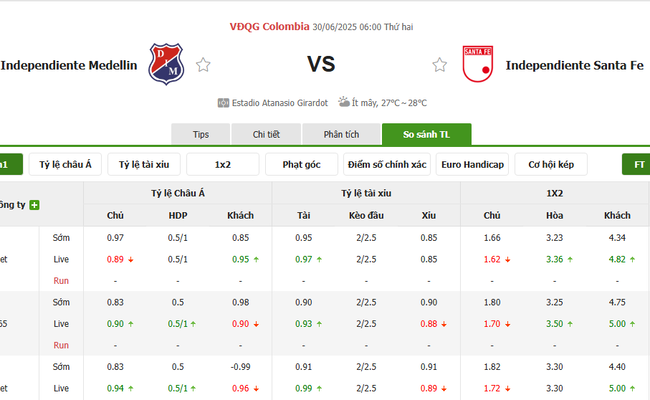This screenshot has width=650, height=400.
Task: Select the Phạt góc filter
Action: pyautogui.click(x=300, y=165)
